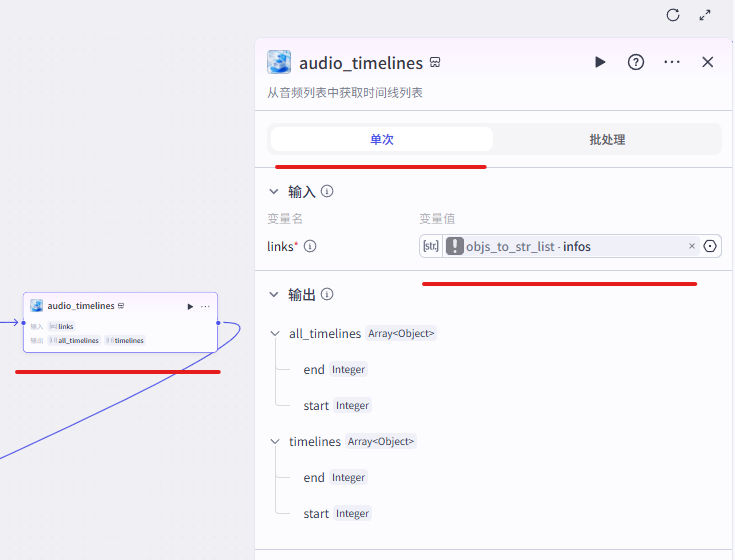Screen dimensions: 735x560
Task: Show info tooltip for 输出 section
Action: pyautogui.click(x=327, y=294)
